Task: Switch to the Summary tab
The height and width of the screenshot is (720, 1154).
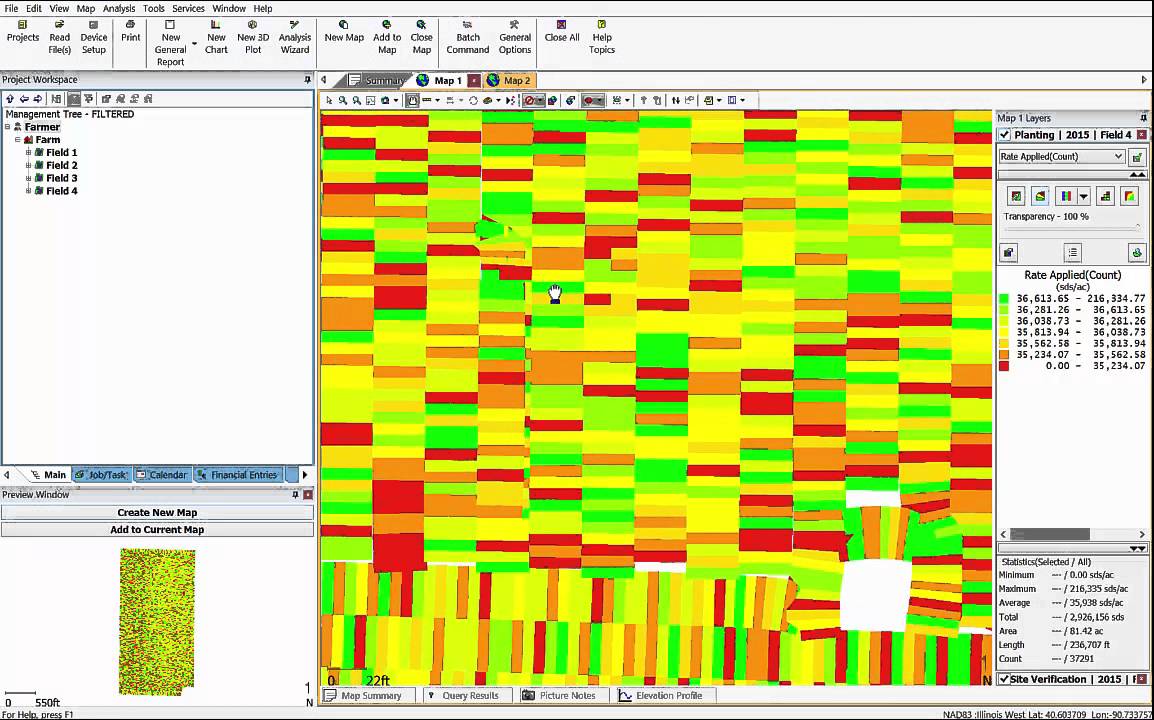Action: click(378, 80)
